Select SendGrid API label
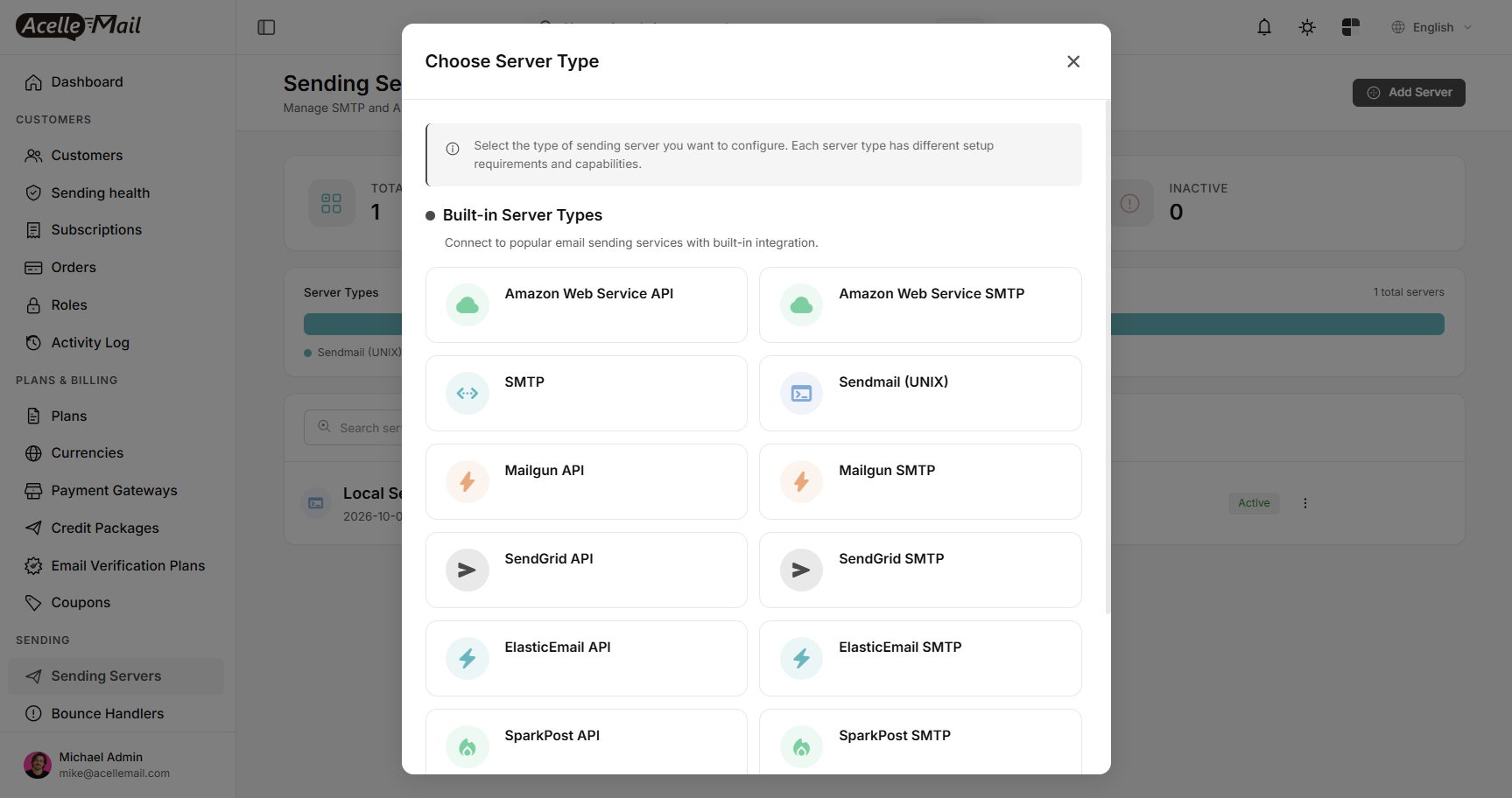1512x798 pixels. (549, 559)
